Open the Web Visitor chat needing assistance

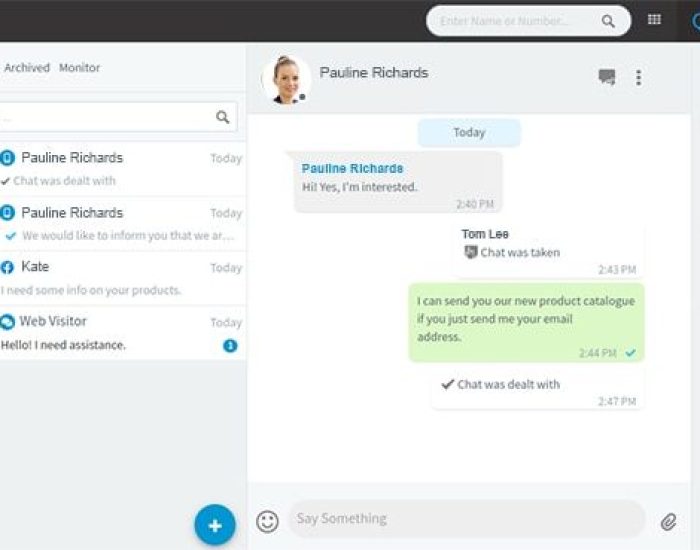tap(122, 333)
